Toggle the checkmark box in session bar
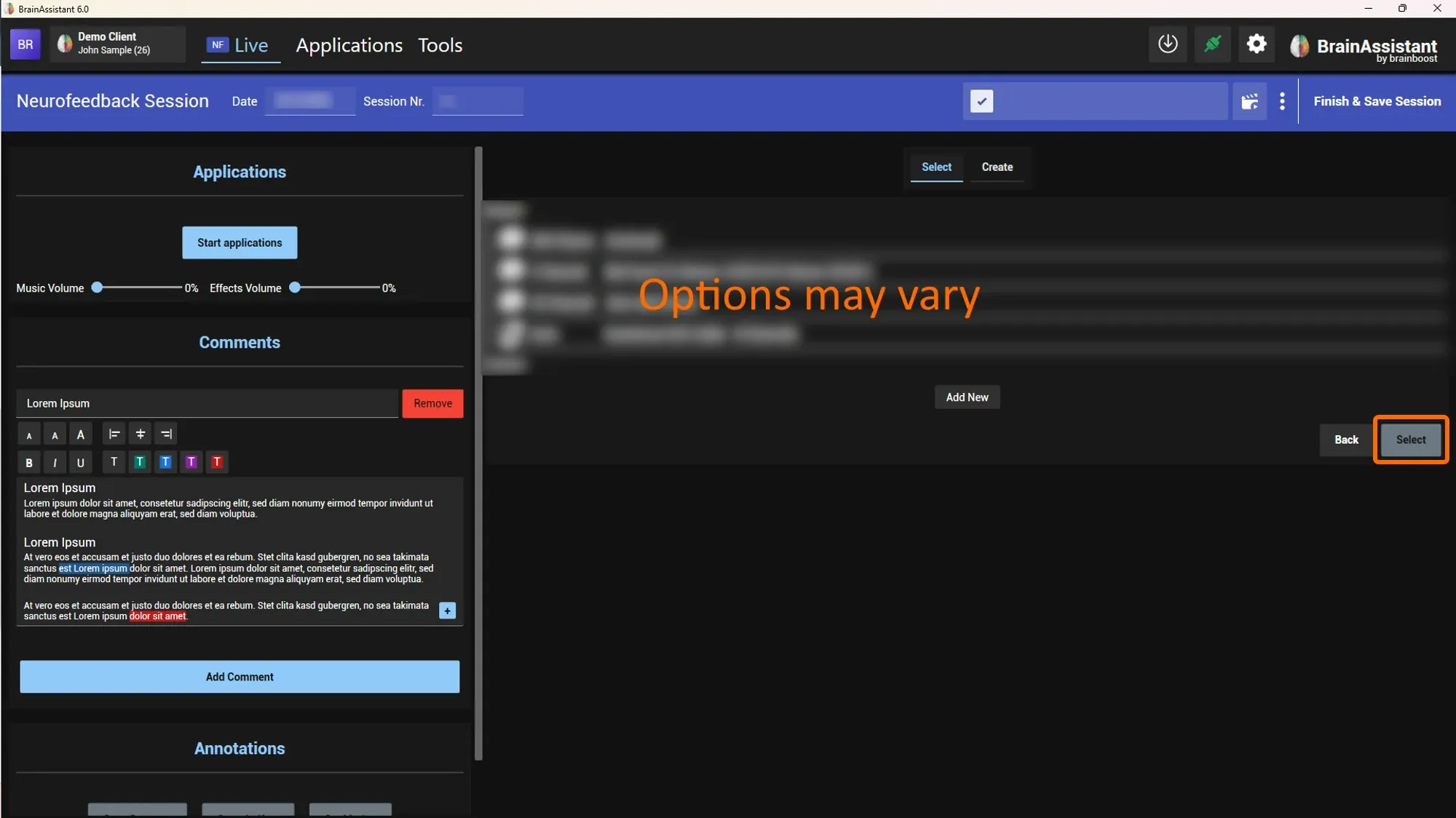The image size is (1456, 818). tap(981, 101)
